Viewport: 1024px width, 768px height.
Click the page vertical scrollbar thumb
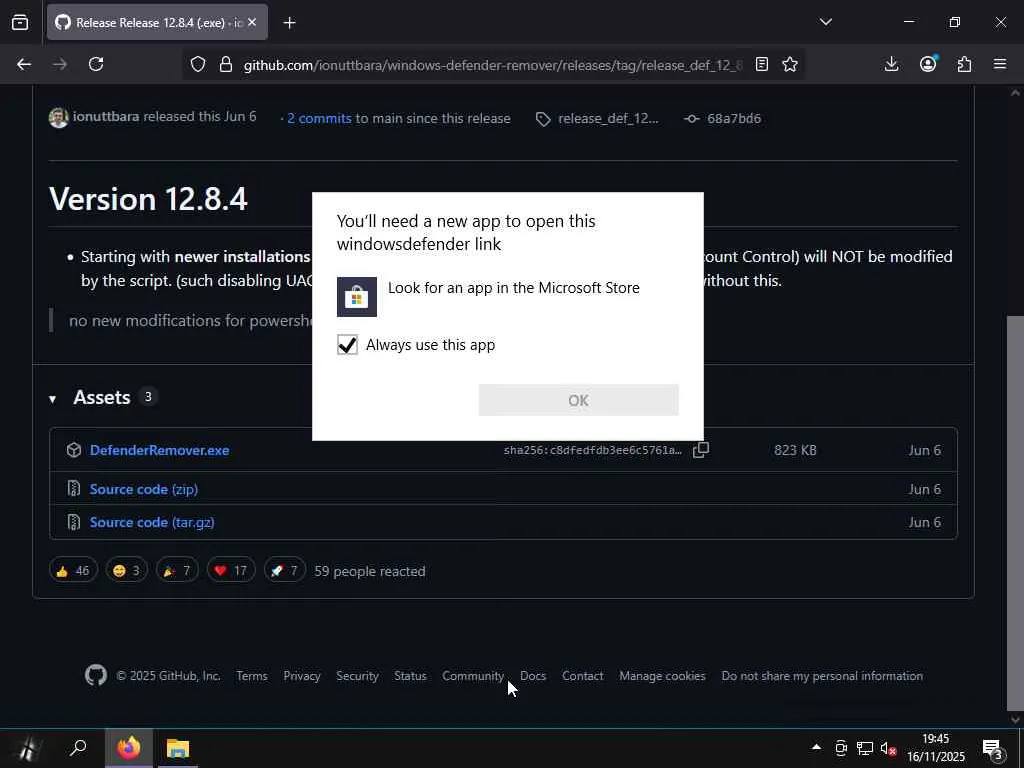point(1015,513)
